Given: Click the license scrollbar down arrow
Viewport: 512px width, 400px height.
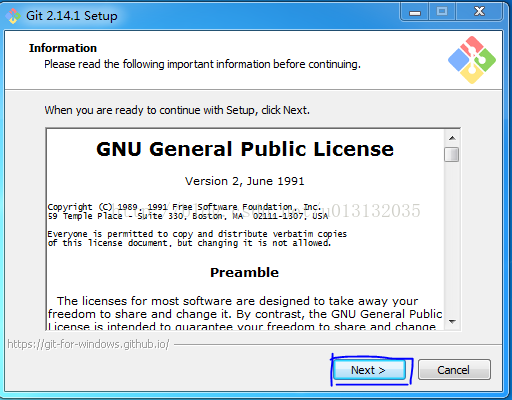Looking at the screenshot, I should 452,321.
